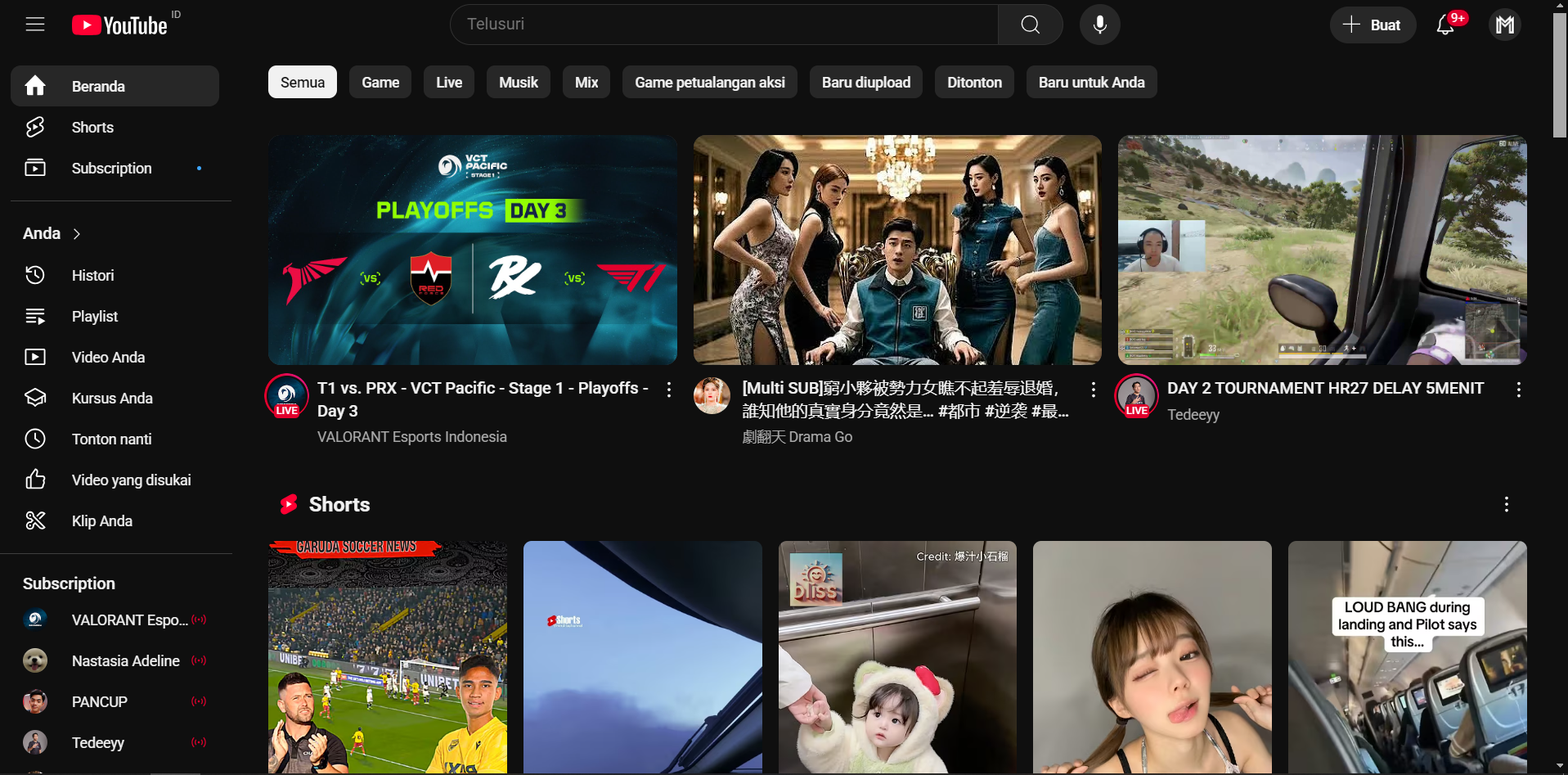This screenshot has width=1568, height=775.
Task: Click the thumbs-up Video yang disukai icon
Action: 35,480
